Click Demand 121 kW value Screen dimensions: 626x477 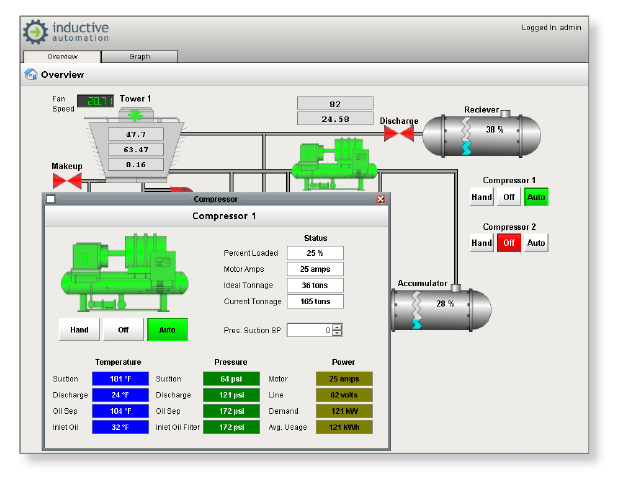[344, 411]
